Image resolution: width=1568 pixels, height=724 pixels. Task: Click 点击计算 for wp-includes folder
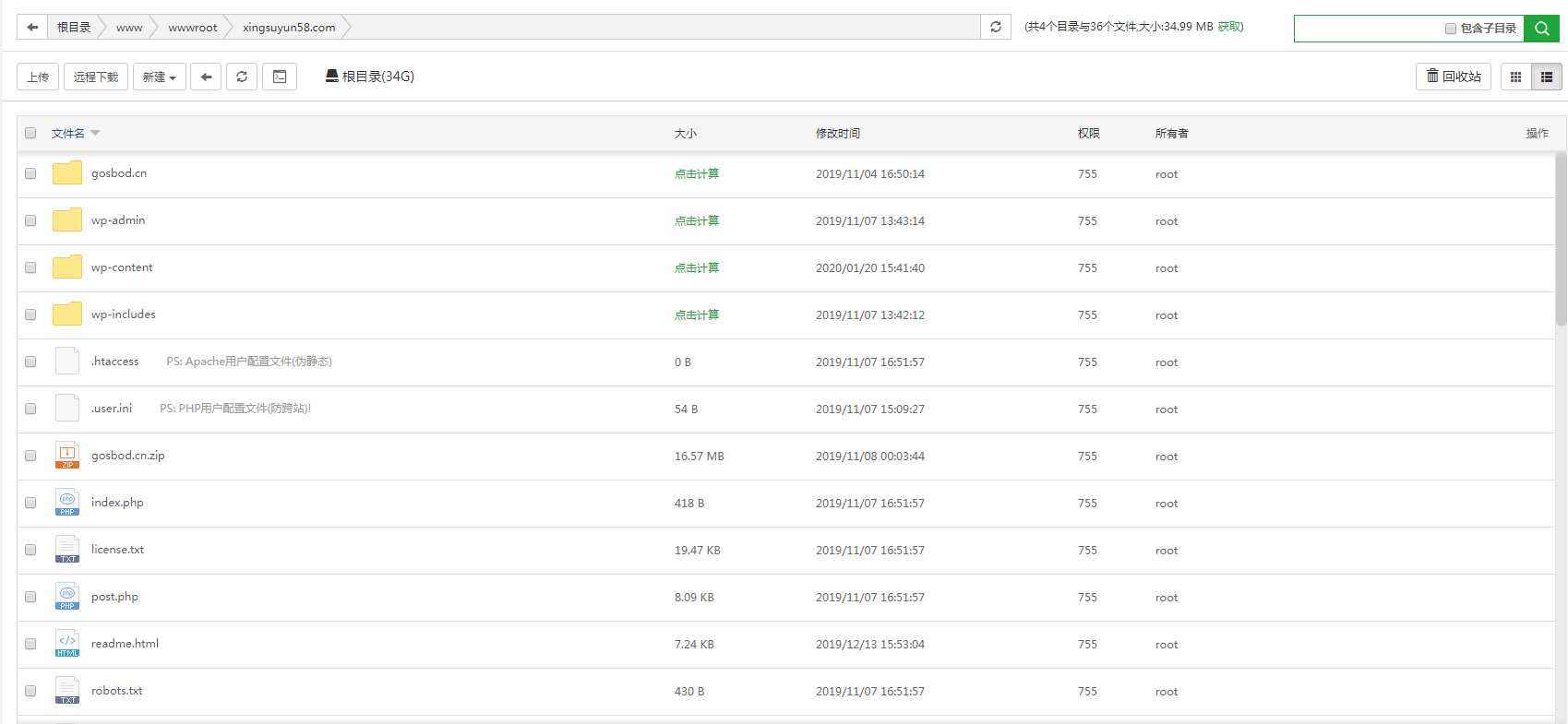coord(697,315)
